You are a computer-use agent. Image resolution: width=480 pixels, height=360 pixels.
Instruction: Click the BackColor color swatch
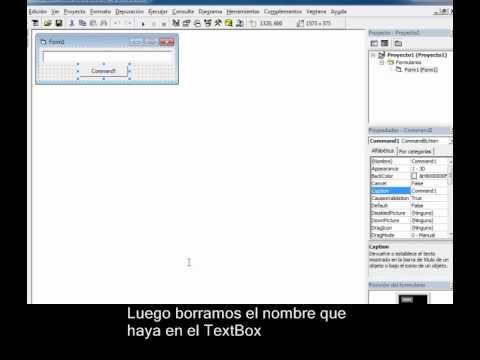414,176
